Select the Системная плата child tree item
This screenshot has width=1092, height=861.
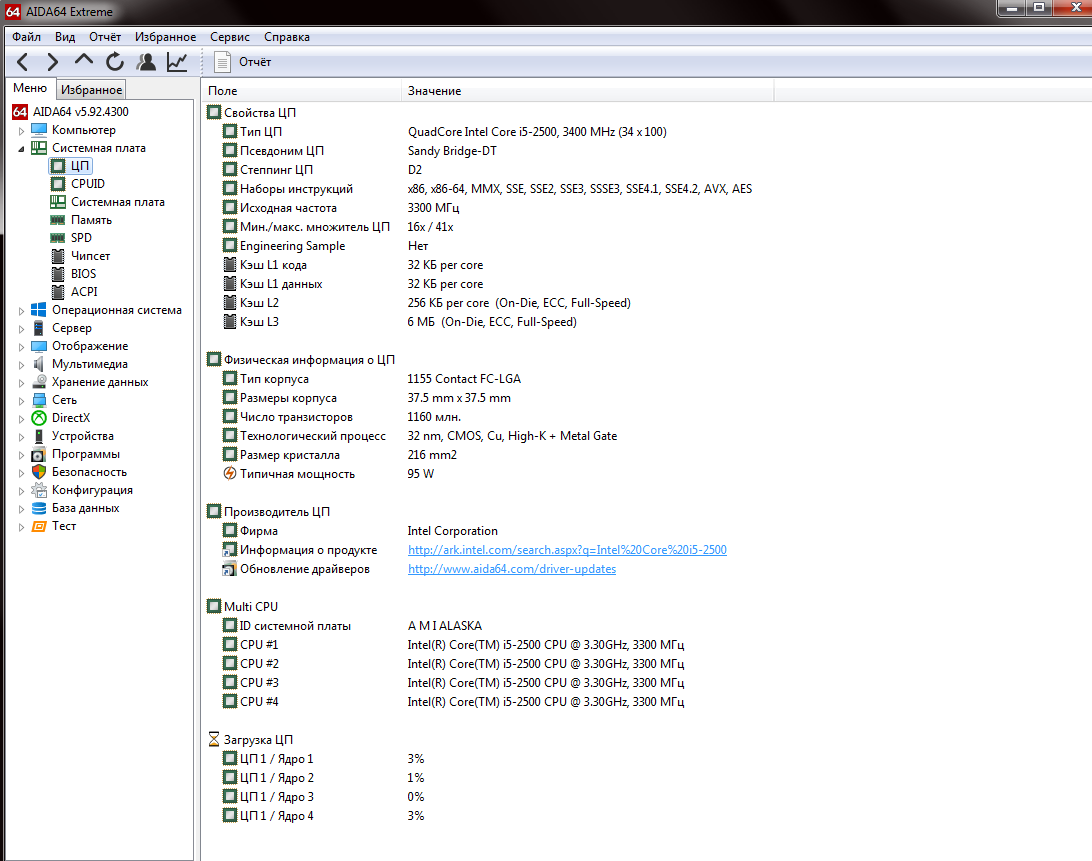[118, 202]
